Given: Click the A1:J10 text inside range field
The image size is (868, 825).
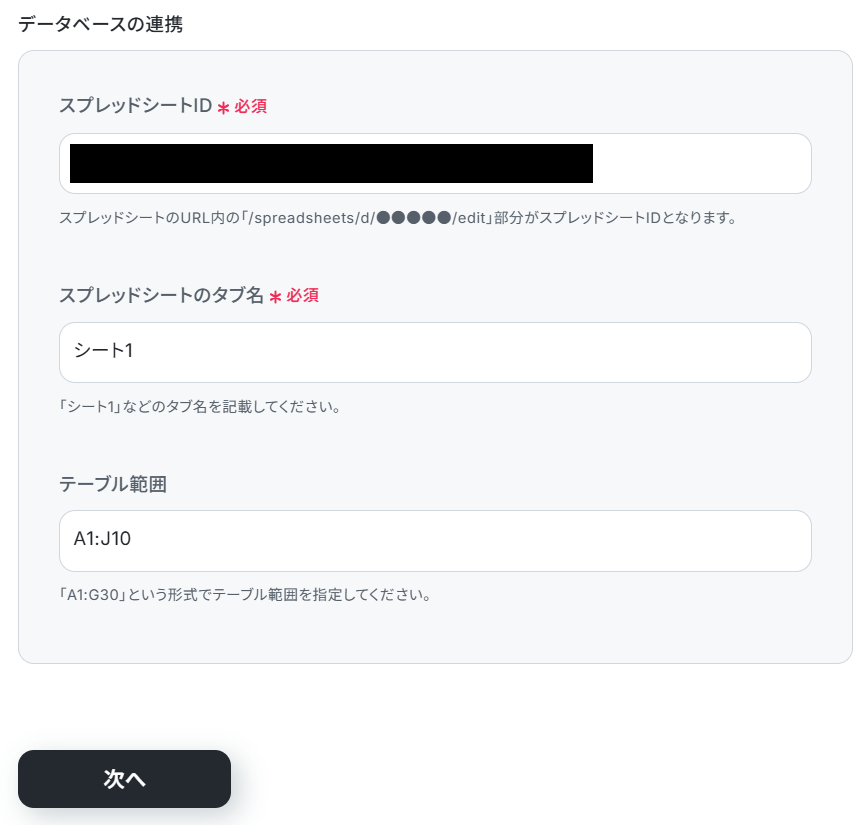Looking at the screenshot, I should click(102, 538).
